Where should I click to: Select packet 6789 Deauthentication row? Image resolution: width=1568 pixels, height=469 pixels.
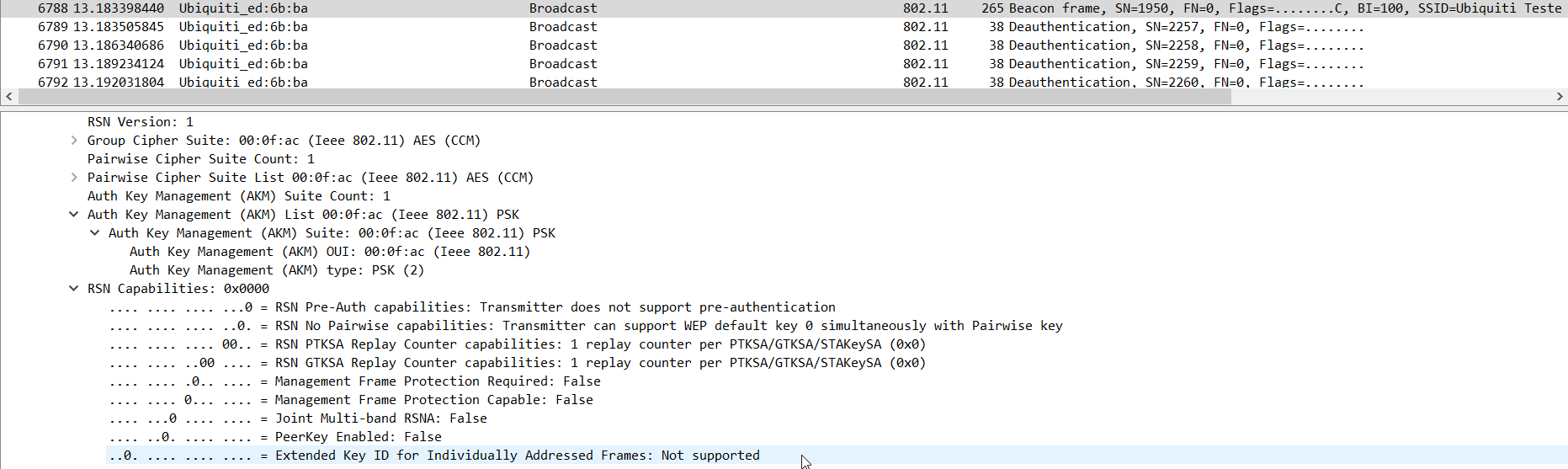(x=784, y=27)
